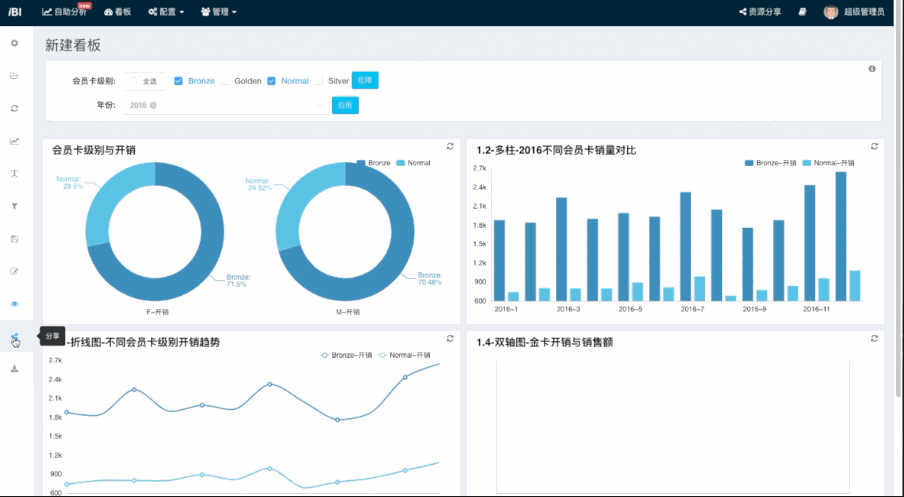Toggle Normal–开销 legend swatch in bar chart
The height and width of the screenshot is (497, 904).
click(x=806, y=162)
